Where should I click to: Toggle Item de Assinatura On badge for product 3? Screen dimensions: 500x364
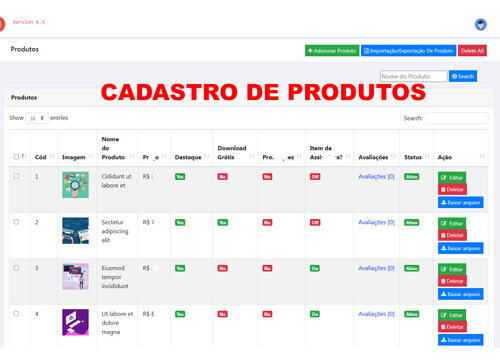[315, 268]
